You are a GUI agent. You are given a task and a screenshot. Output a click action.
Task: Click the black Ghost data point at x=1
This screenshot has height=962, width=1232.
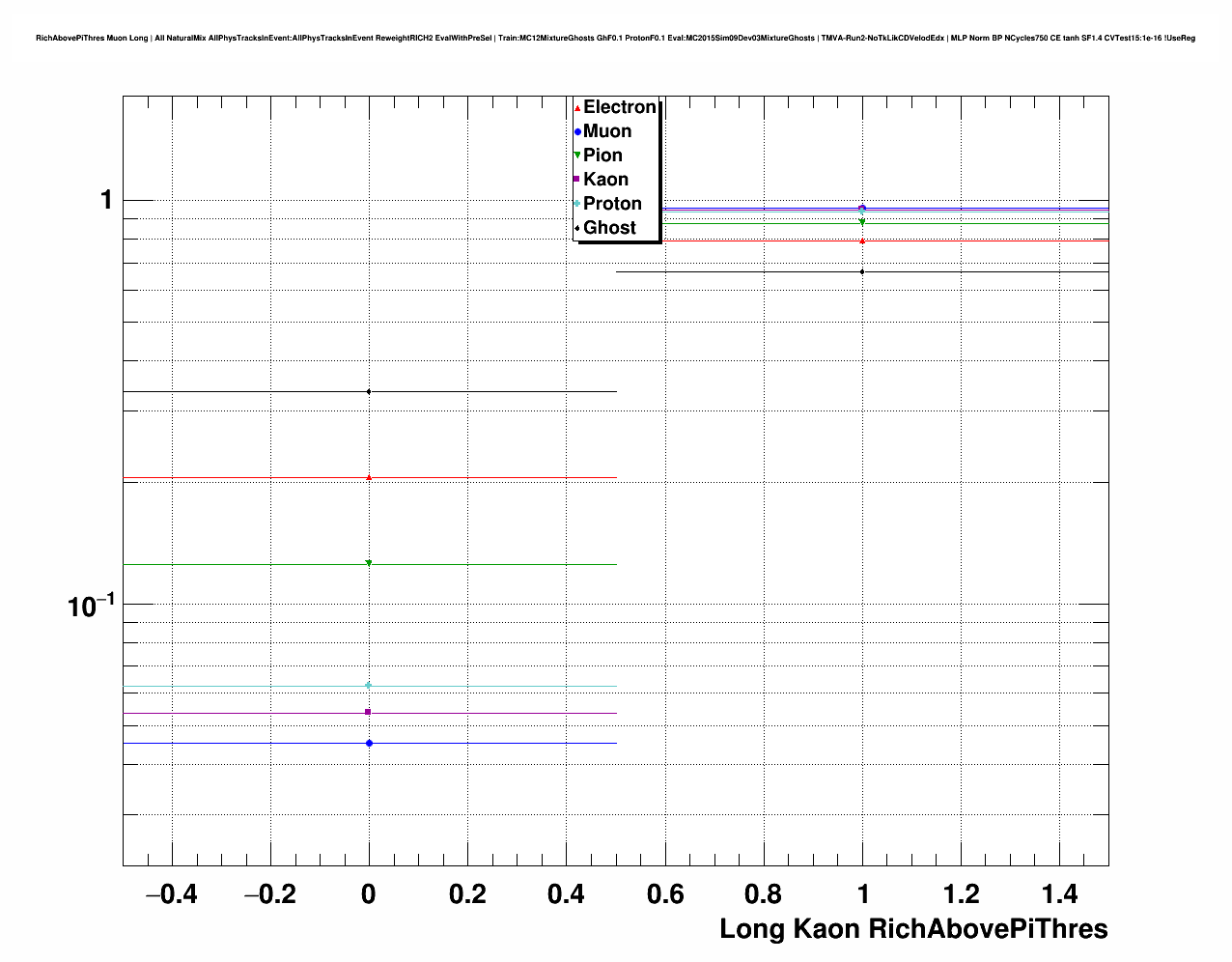(x=862, y=271)
